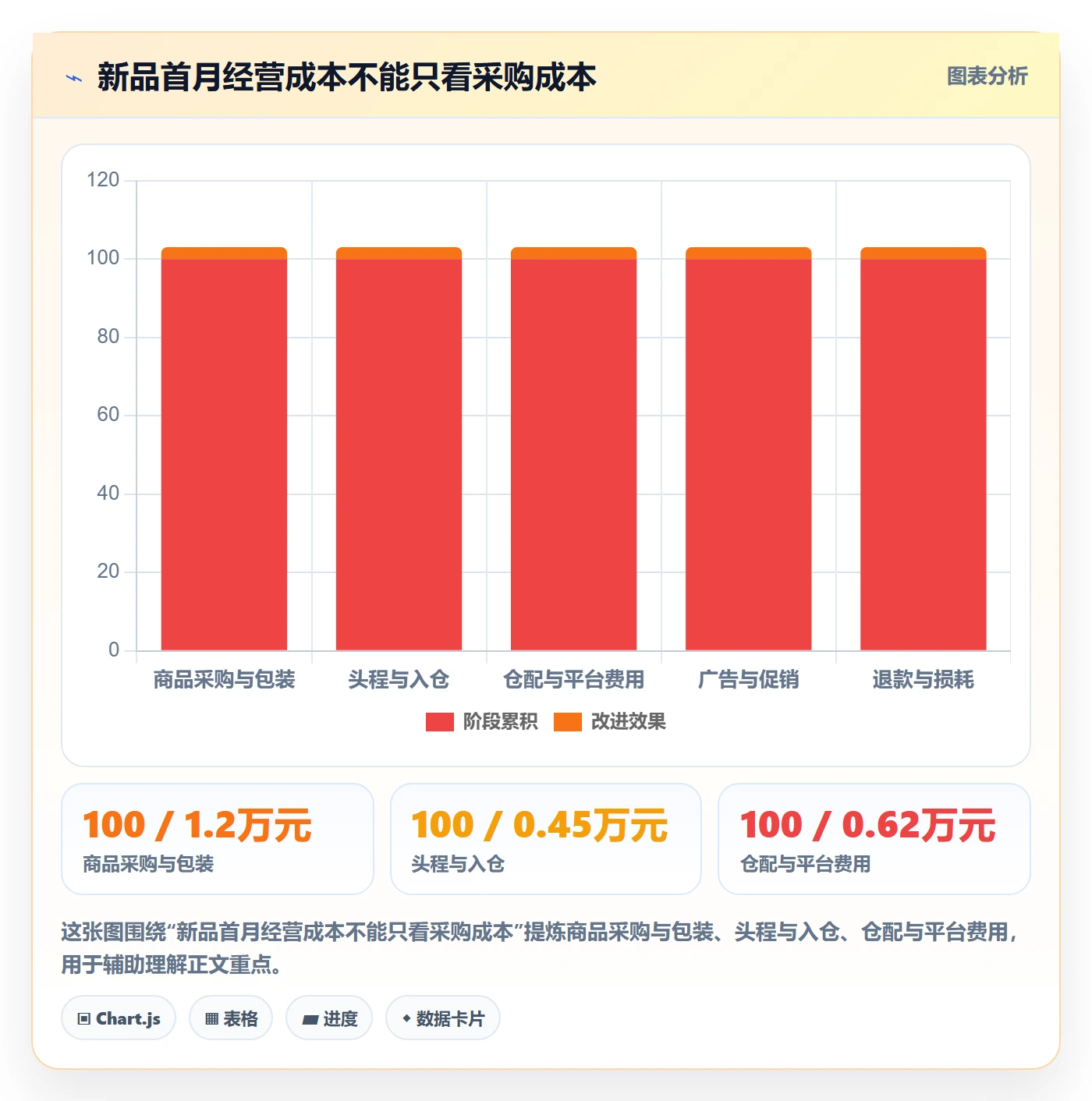Click the square icon in Chart.js chip

[x=84, y=1019]
